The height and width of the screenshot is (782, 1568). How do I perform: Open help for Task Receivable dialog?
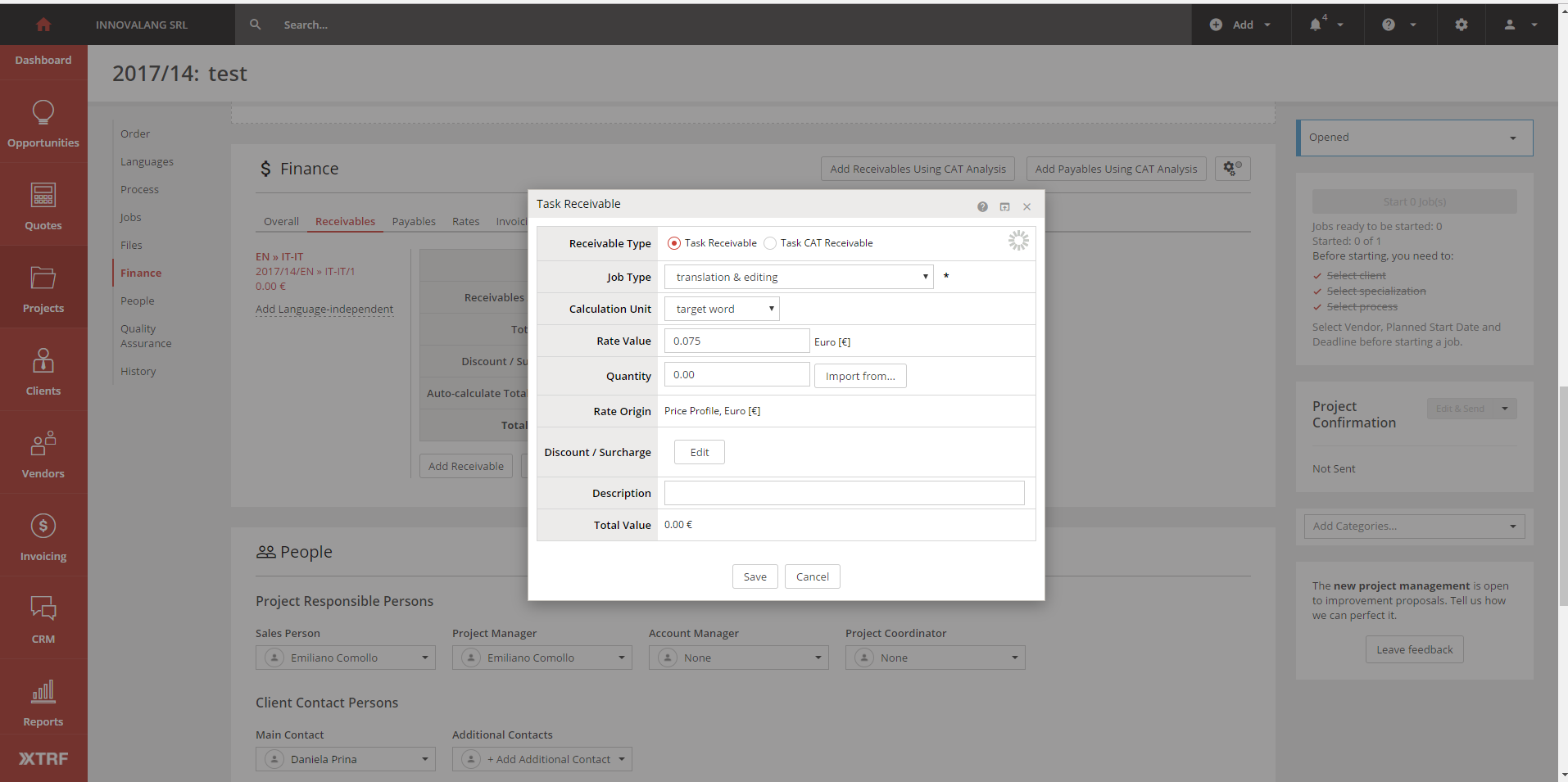982,206
